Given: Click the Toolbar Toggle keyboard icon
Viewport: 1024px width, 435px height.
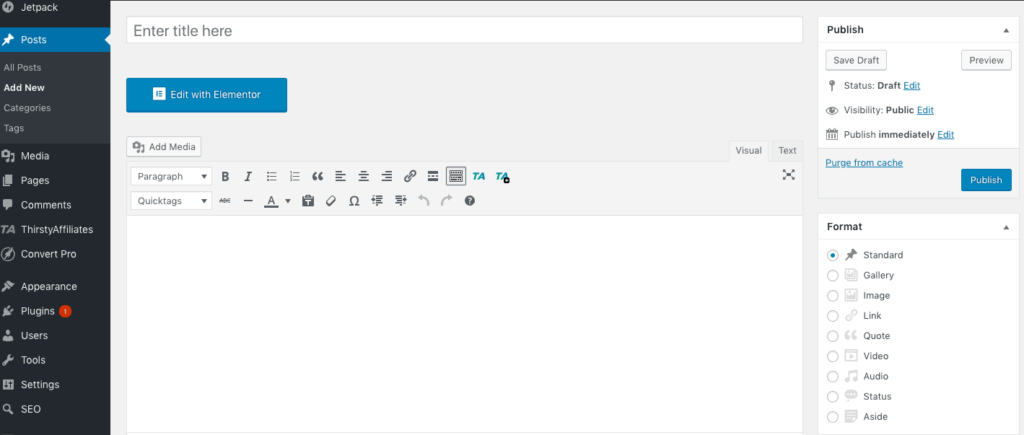Looking at the screenshot, I should point(456,176).
